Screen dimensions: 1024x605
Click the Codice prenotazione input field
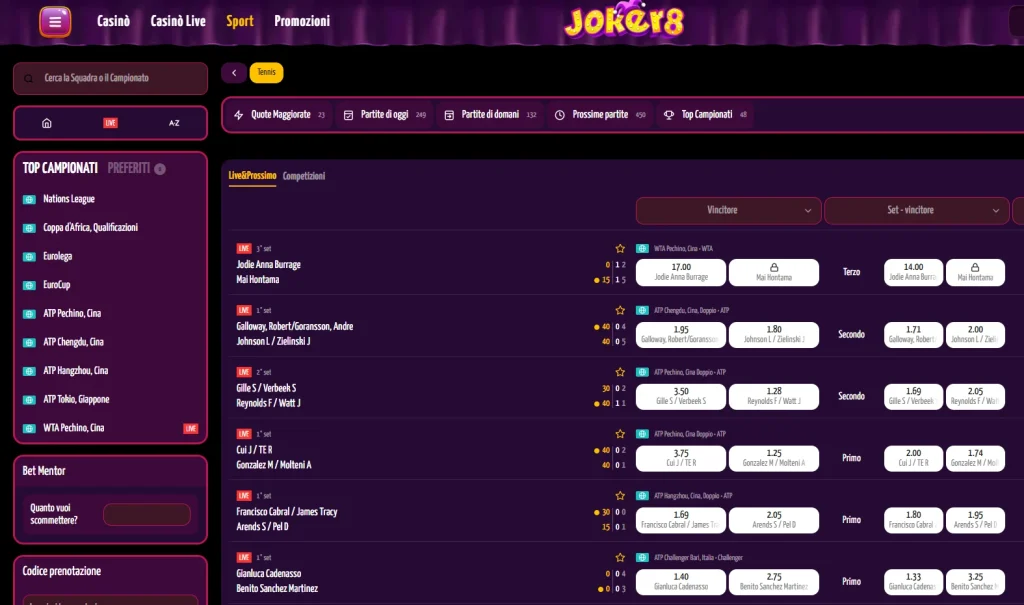point(110,599)
